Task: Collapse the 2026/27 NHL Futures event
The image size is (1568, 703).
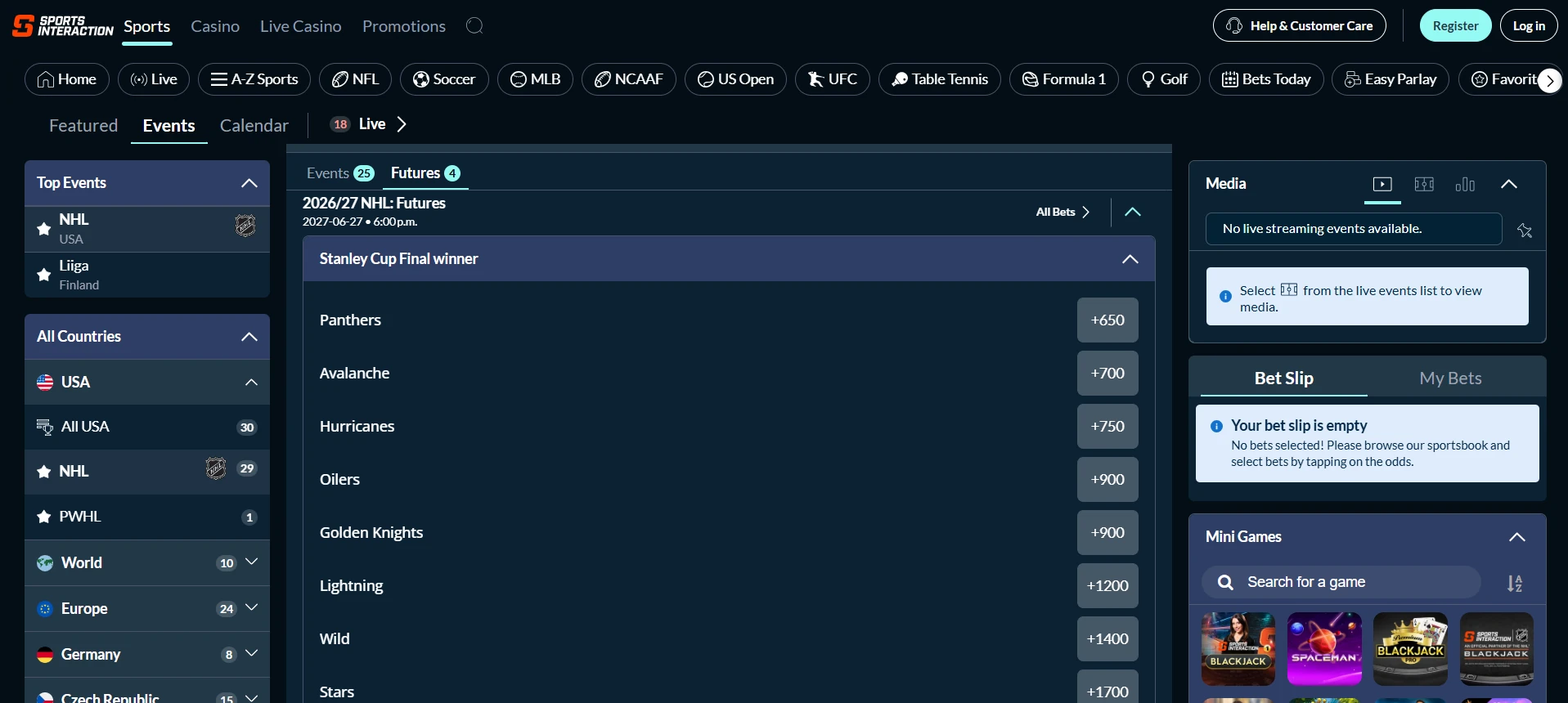Action: [1133, 212]
